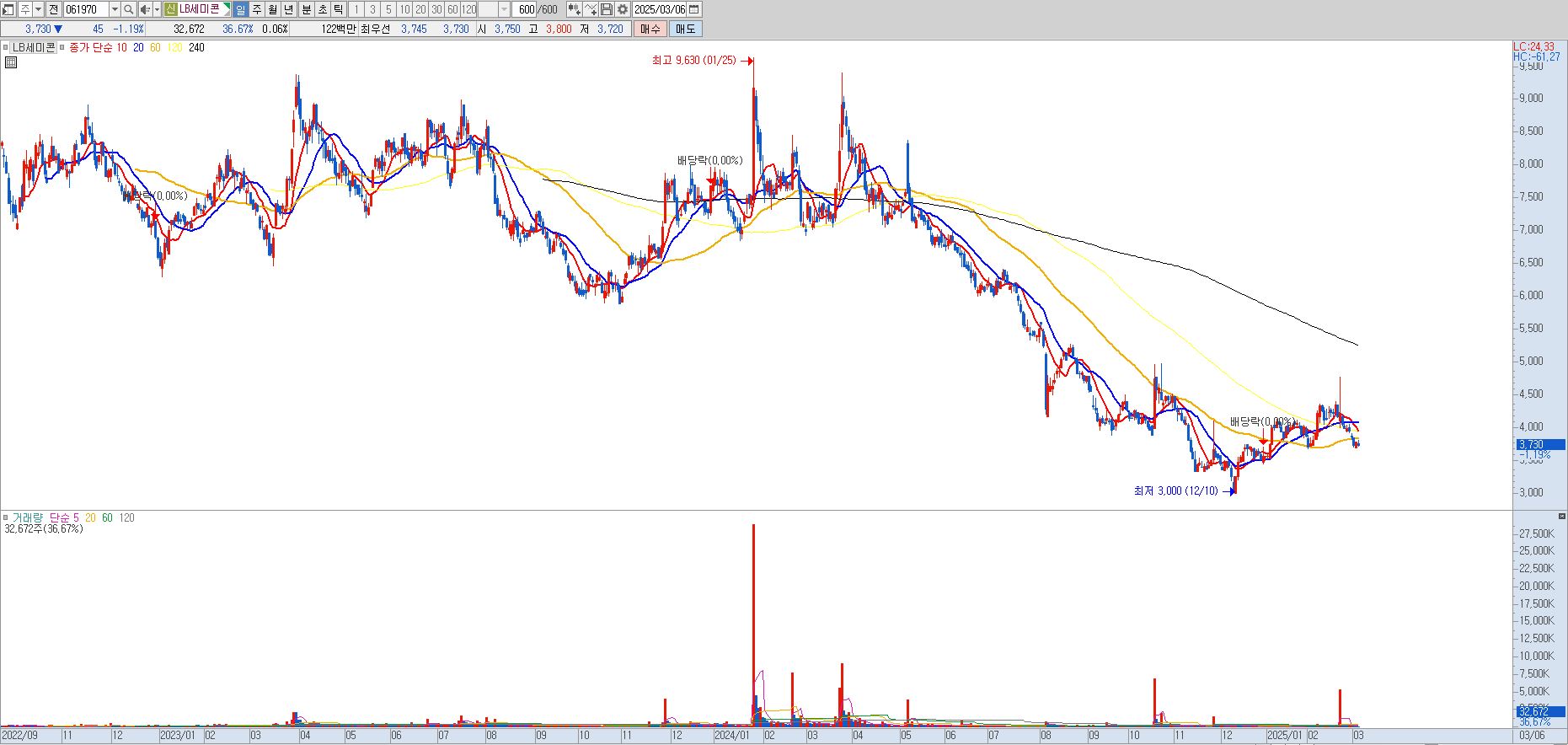1568x745 pixels.
Task: Click the blue 32,672 volume axis marker
Action: pos(1541,711)
